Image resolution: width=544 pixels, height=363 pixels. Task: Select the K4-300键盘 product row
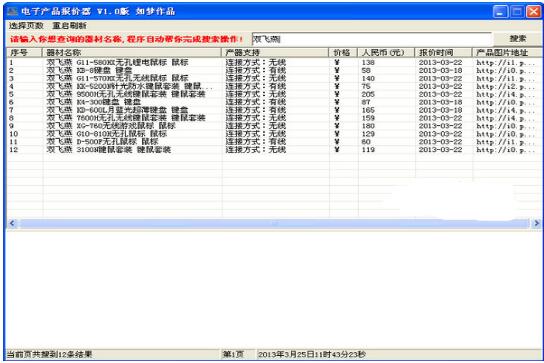pyautogui.click(x=274, y=102)
